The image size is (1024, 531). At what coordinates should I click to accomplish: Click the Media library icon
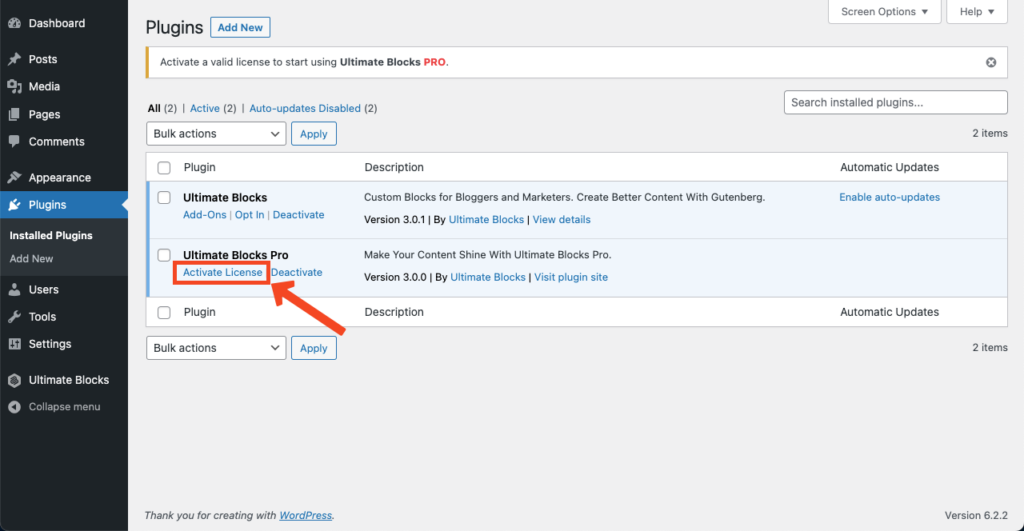14,86
